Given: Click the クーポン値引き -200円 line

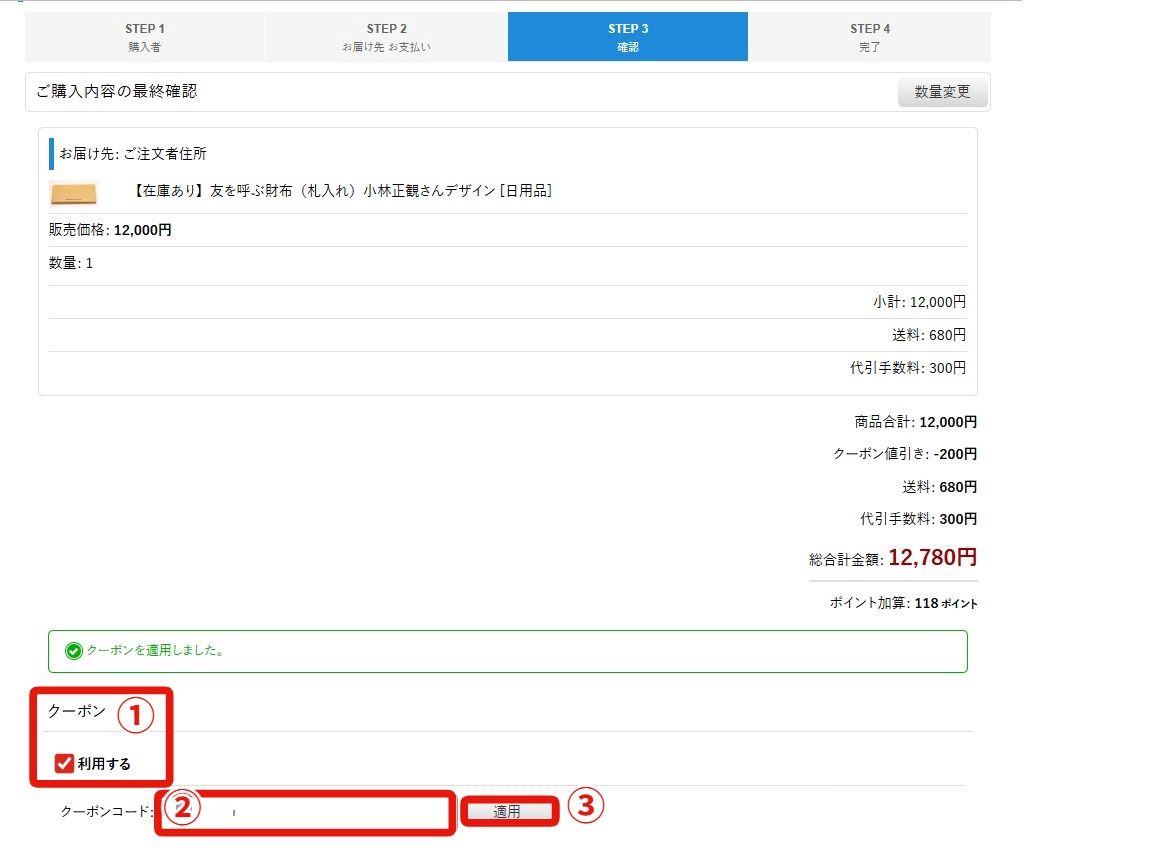Looking at the screenshot, I should click(904, 454).
